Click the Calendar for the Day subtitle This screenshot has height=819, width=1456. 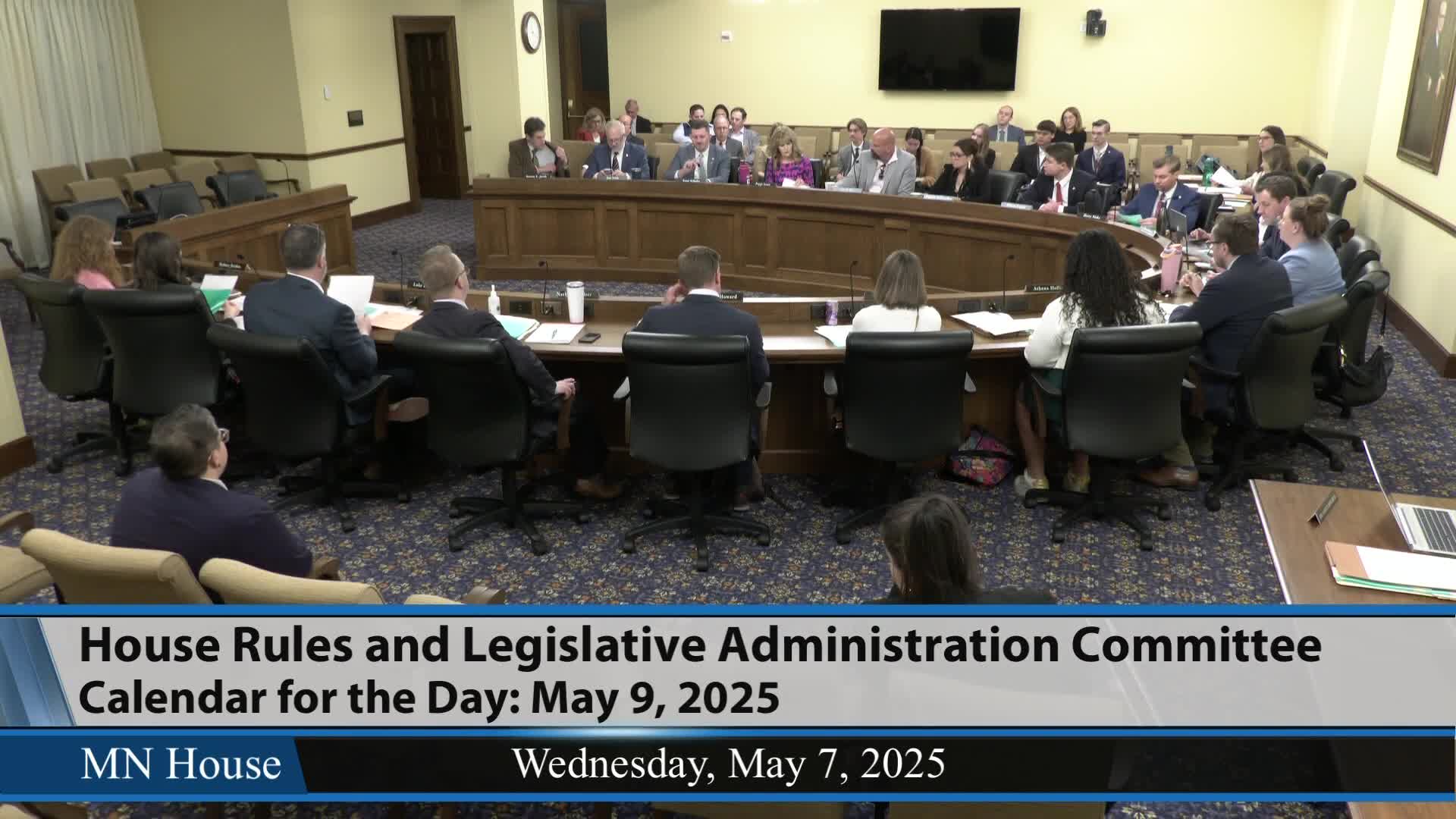click(428, 698)
